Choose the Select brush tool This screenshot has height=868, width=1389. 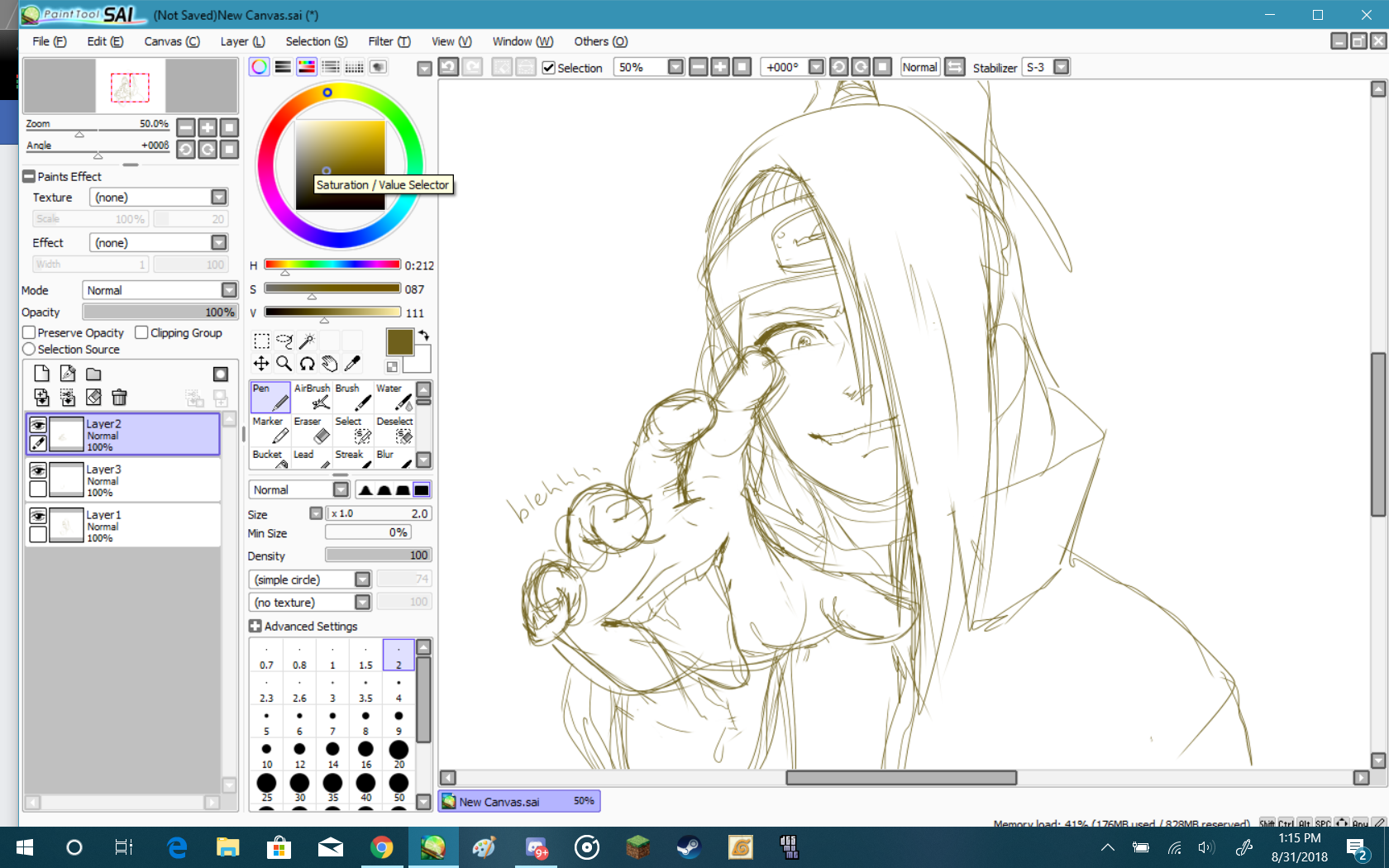[353, 431]
